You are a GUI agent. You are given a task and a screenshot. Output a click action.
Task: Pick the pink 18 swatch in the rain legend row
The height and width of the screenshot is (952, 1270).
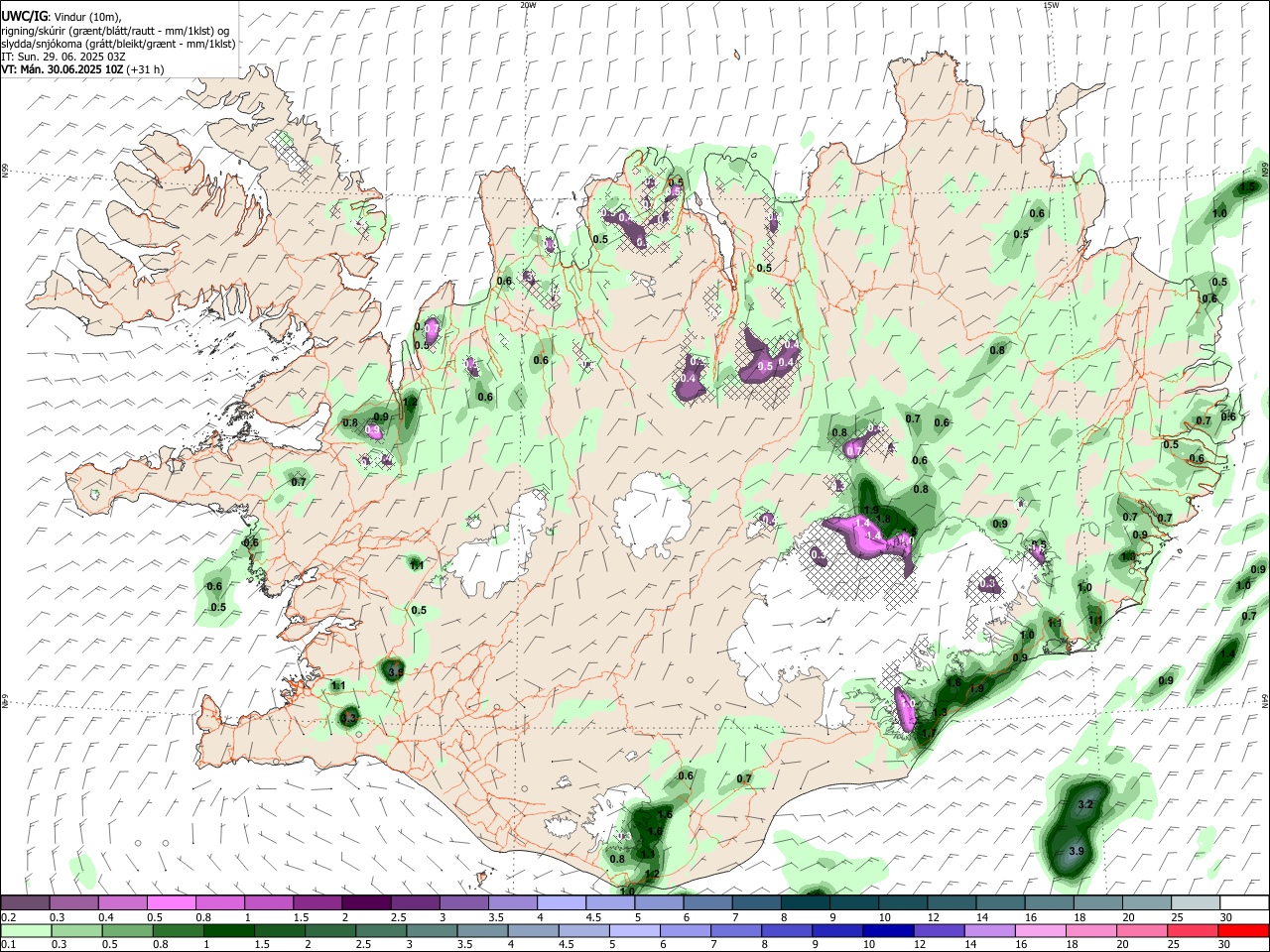click(x=1092, y=930)
